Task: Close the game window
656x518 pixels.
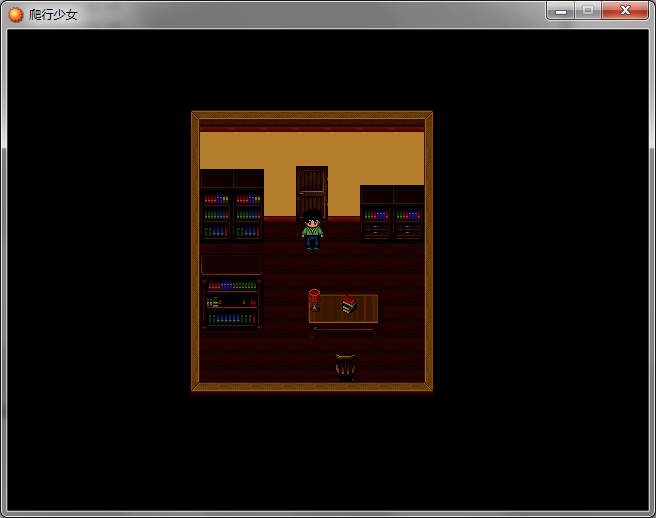Action: click(x=625, y=11)
